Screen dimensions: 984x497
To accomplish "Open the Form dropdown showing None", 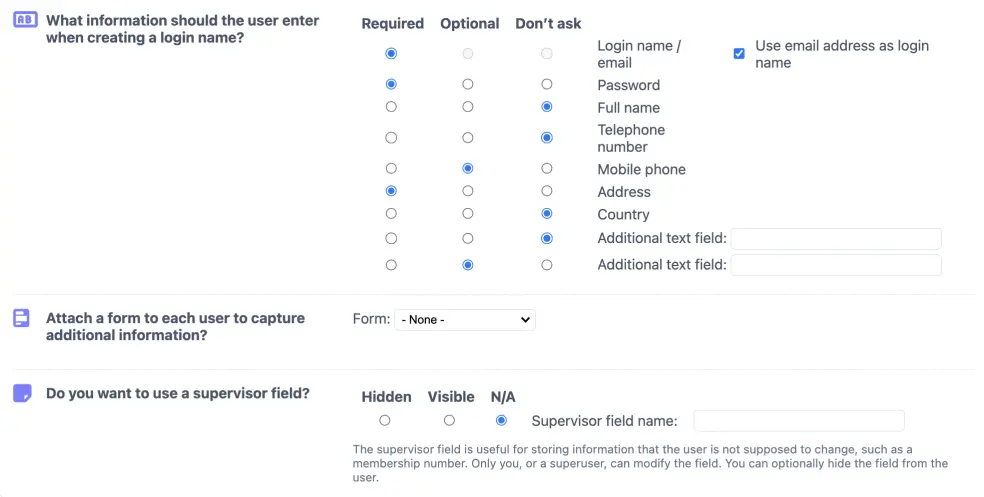I will tap(465, 320).
